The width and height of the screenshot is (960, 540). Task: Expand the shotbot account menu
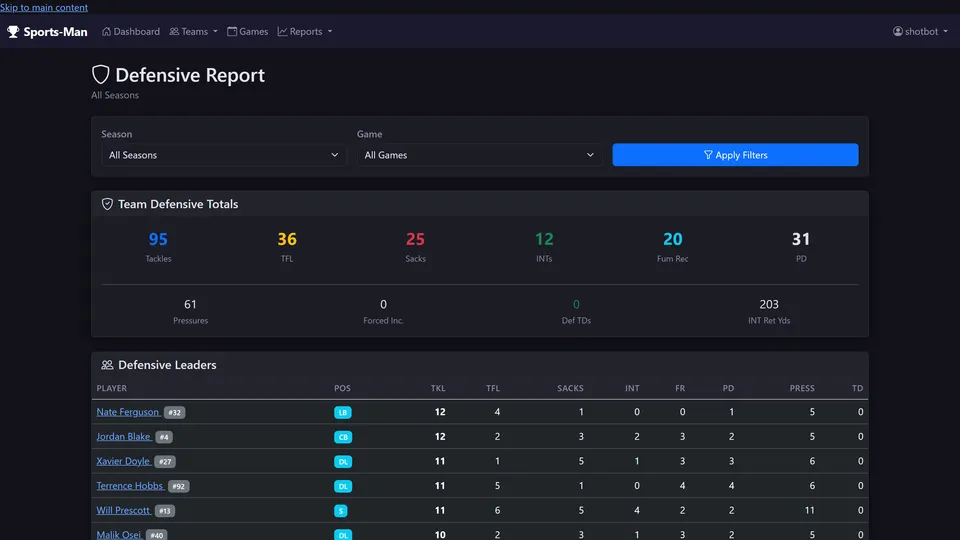coord(920,31)
